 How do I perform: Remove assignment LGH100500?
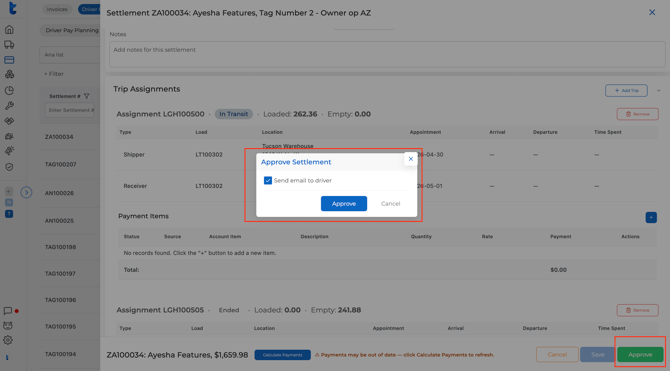click(x=637, y=114)
